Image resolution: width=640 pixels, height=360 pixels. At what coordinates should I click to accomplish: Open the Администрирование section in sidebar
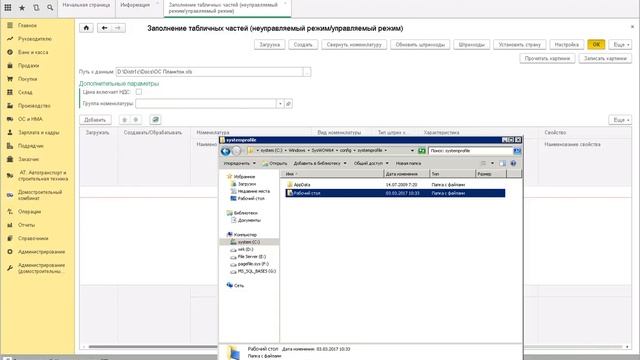pos(41,252)
